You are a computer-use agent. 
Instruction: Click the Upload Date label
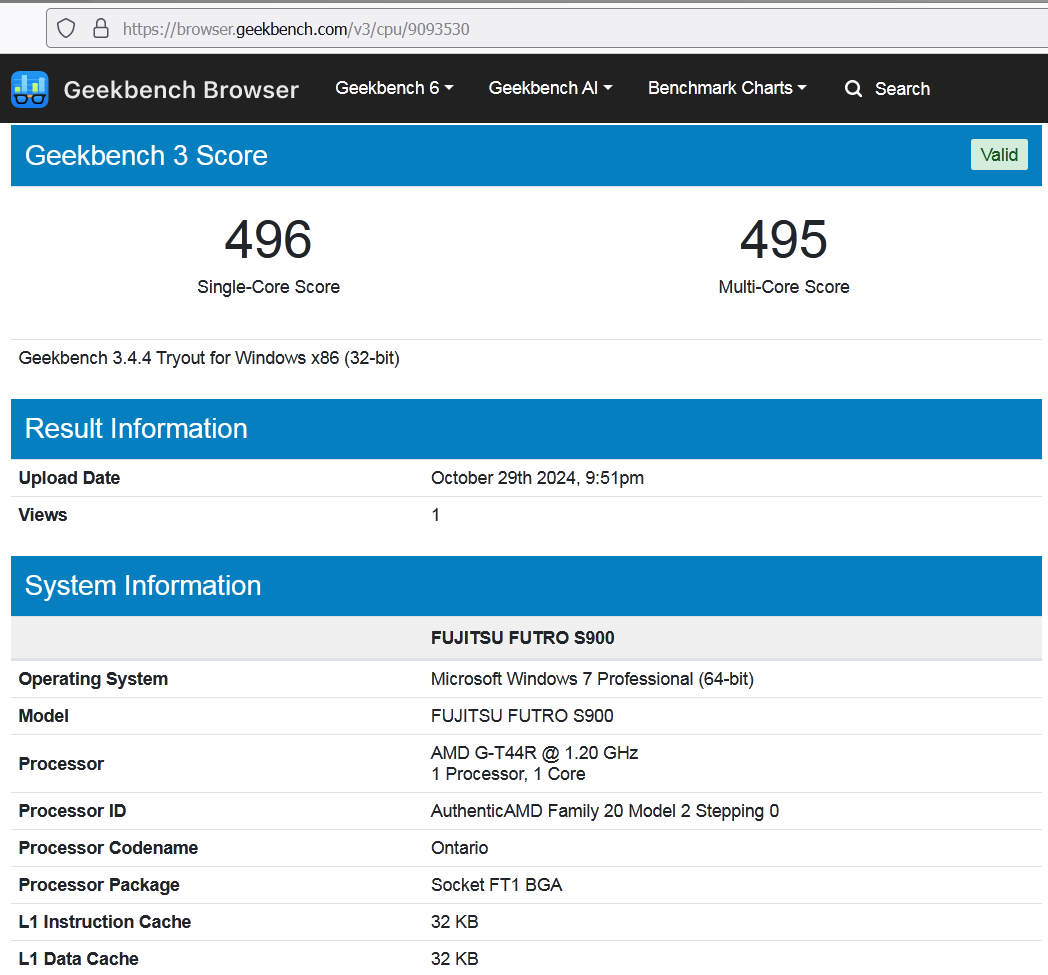[x=70, y=478]
